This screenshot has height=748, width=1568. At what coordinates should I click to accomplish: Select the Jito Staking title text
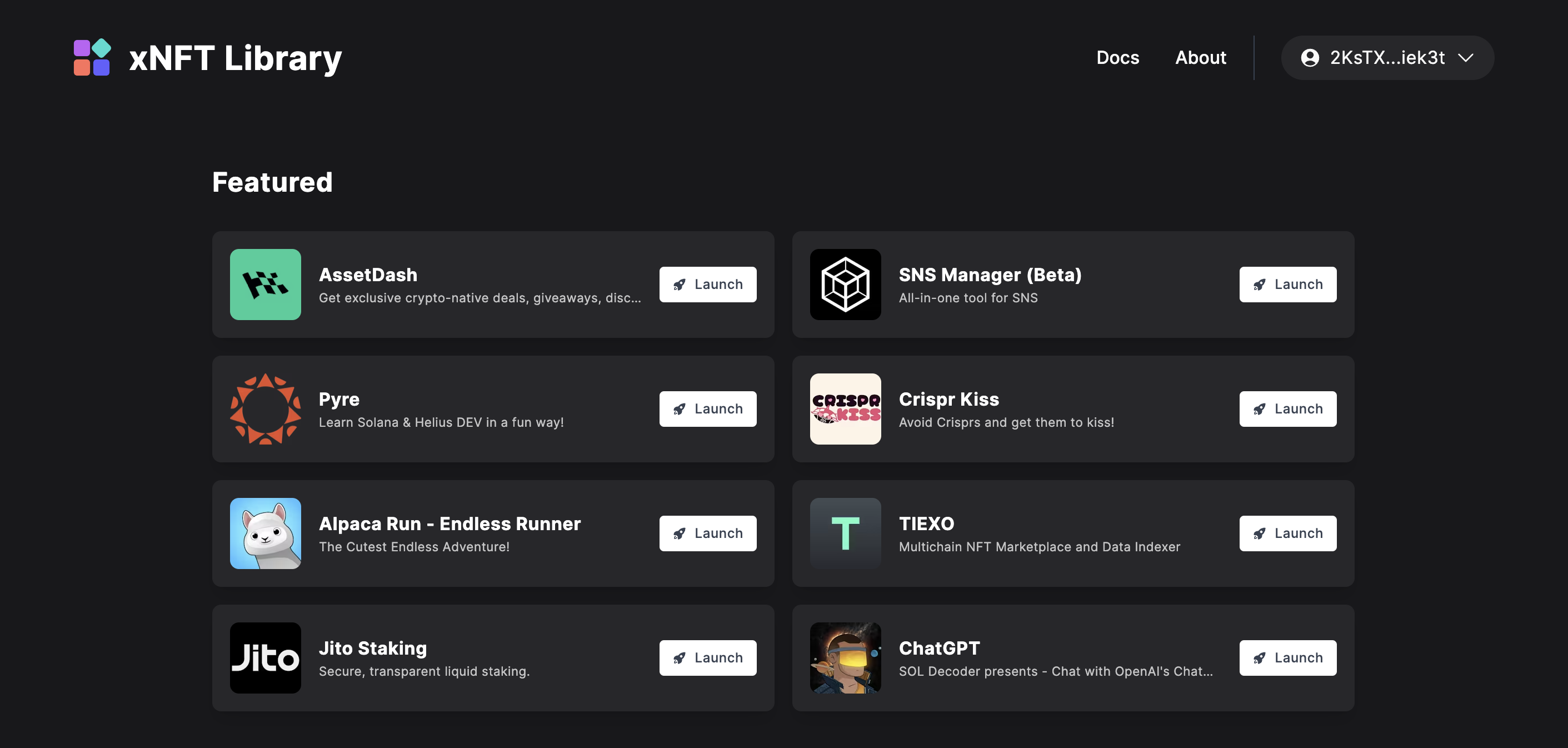372,648
